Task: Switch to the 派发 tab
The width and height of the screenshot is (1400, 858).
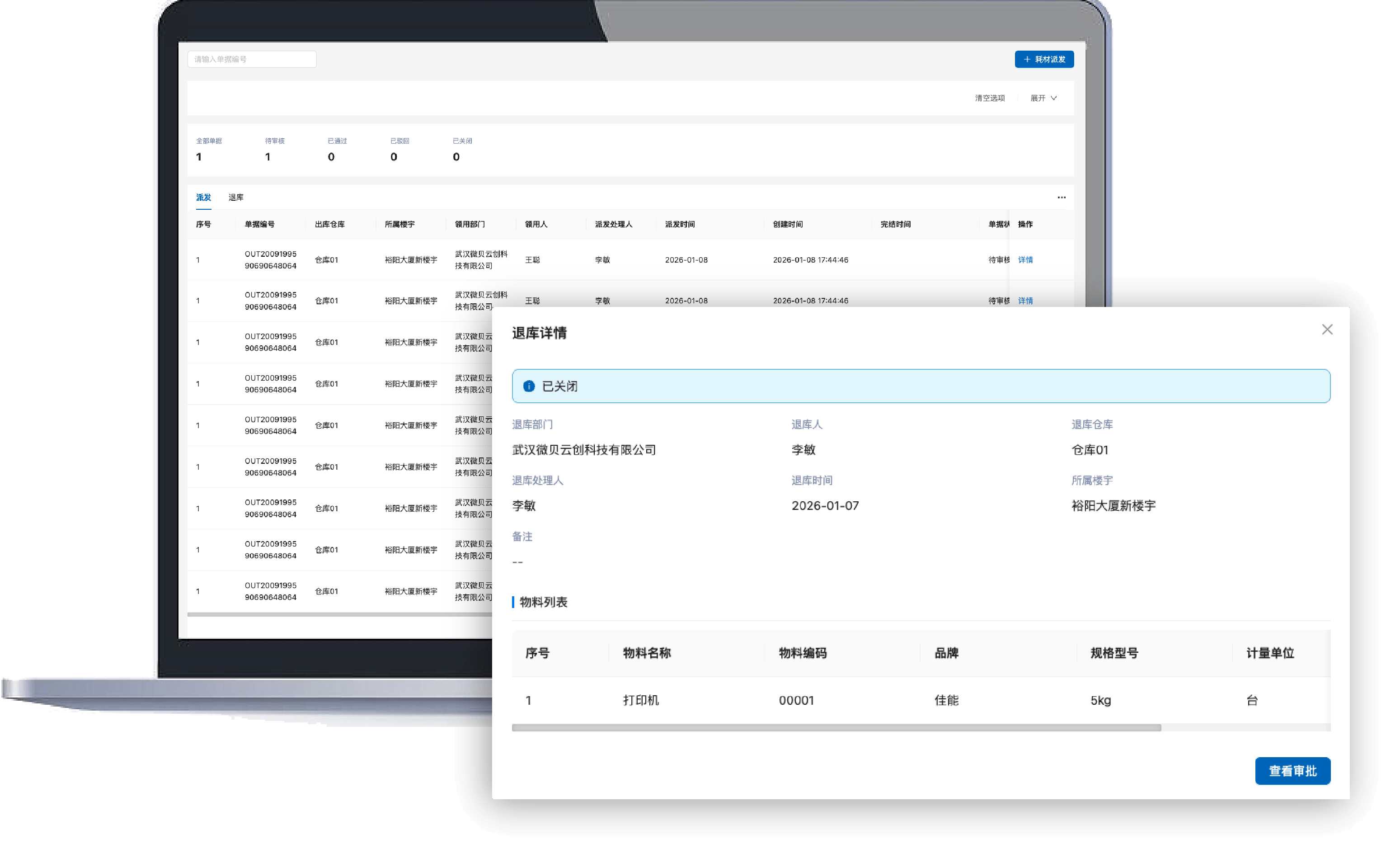Action: (x=203, y=198)
